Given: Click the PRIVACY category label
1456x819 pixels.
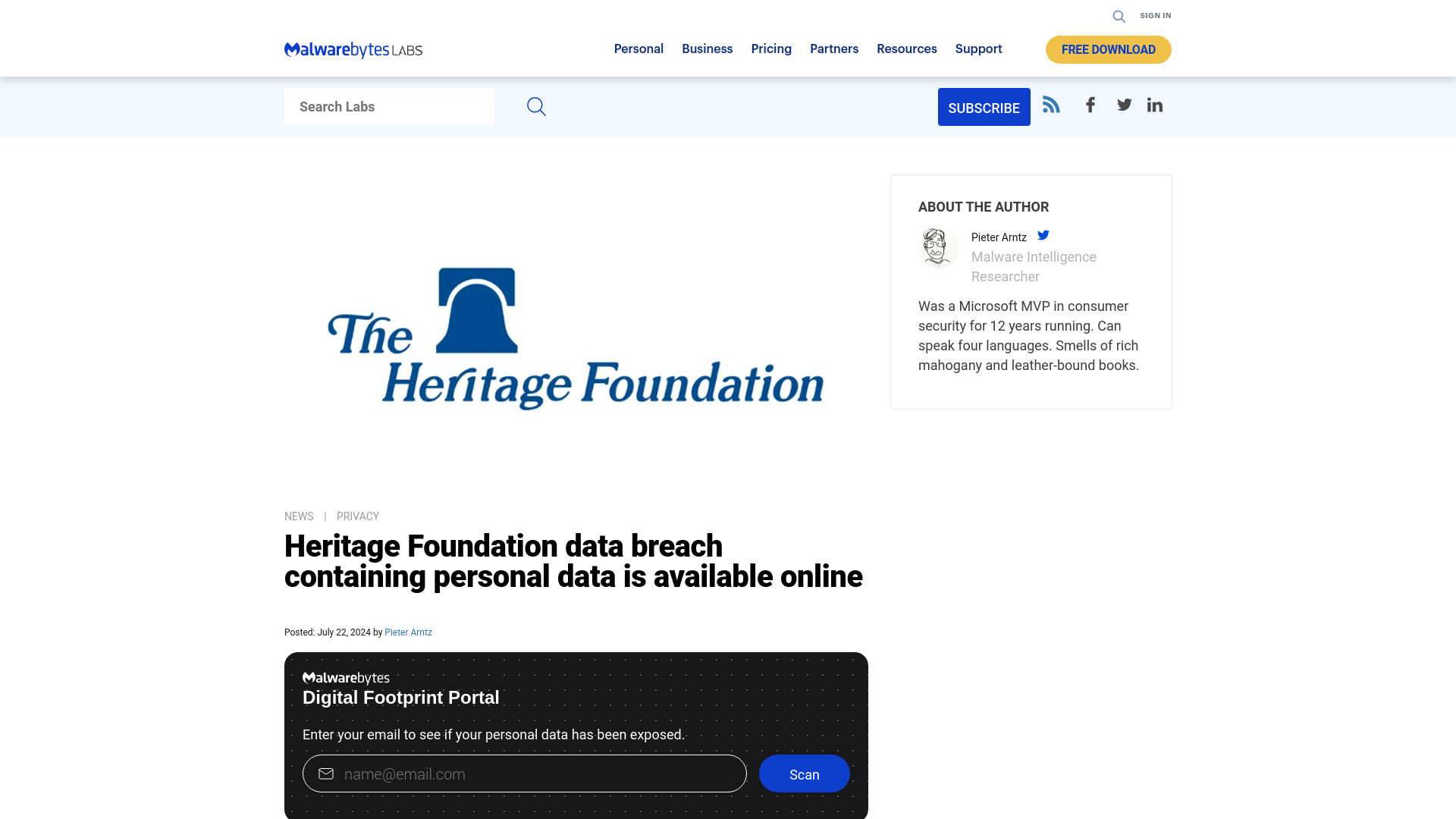Looking at the screenshot, I should (358, 516).
